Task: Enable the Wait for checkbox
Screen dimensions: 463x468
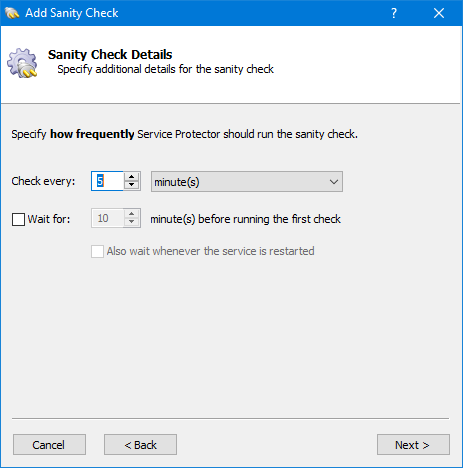Action: coord(18,219)
